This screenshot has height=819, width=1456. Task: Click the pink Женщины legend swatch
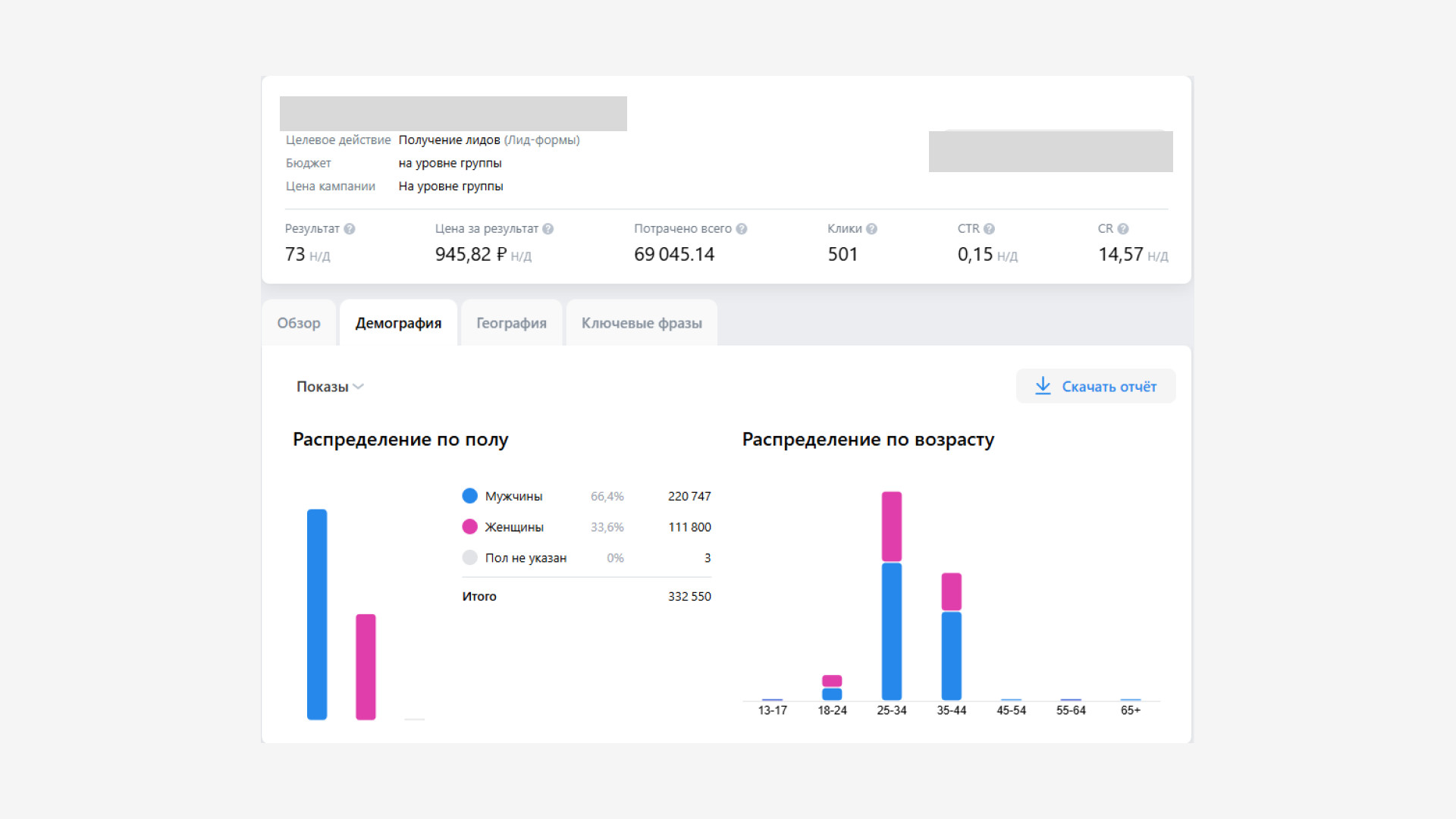[x=470, y=527]
